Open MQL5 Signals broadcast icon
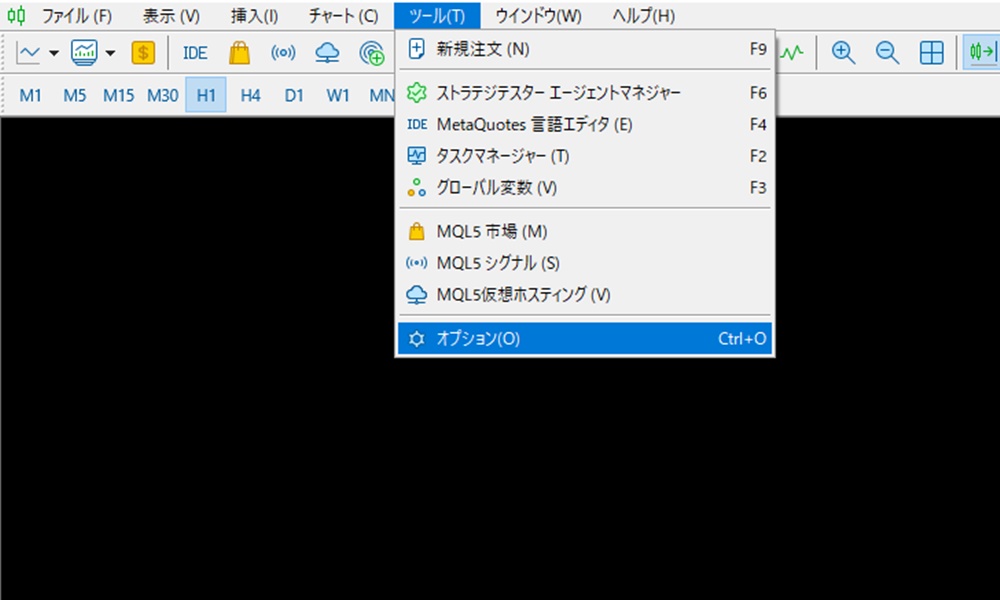The image size is (1000, 600). [283, 53]
